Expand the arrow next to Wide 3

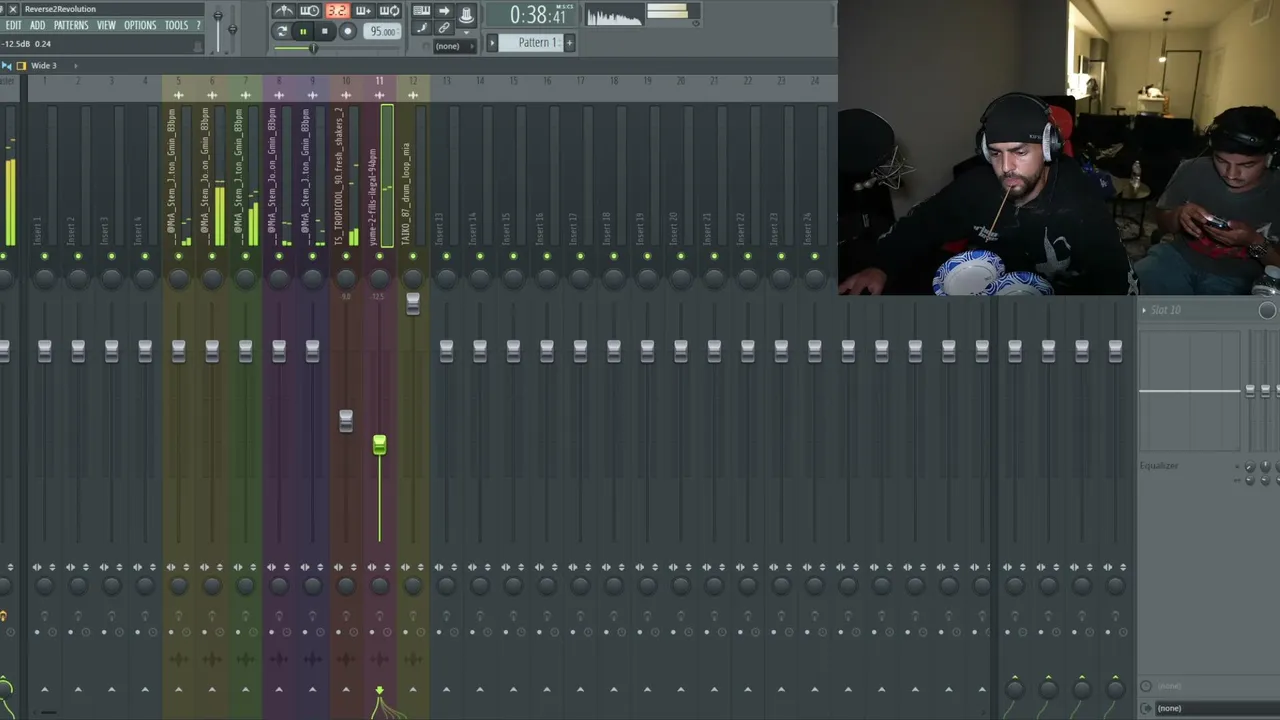[75, 65]
